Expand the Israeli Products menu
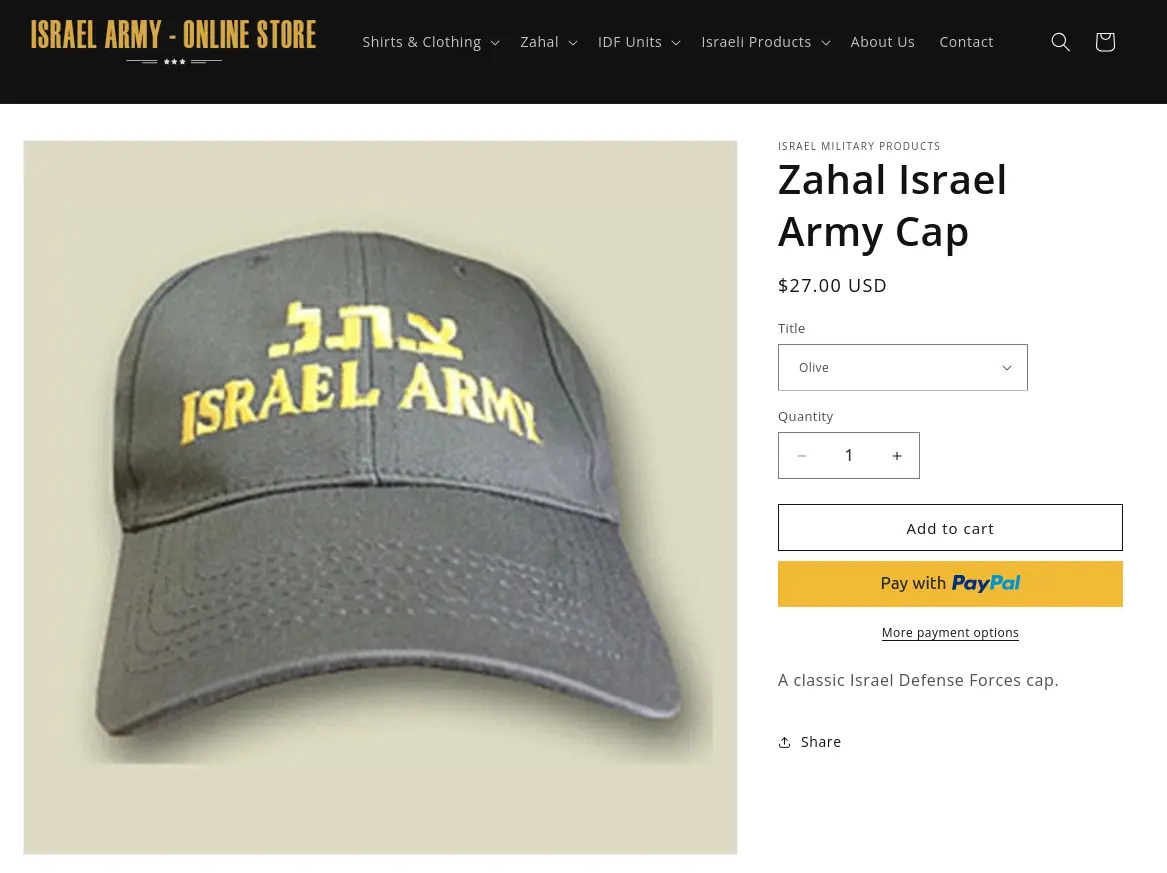This screenshot has width=1167, height=873. [x=765, y=42]
